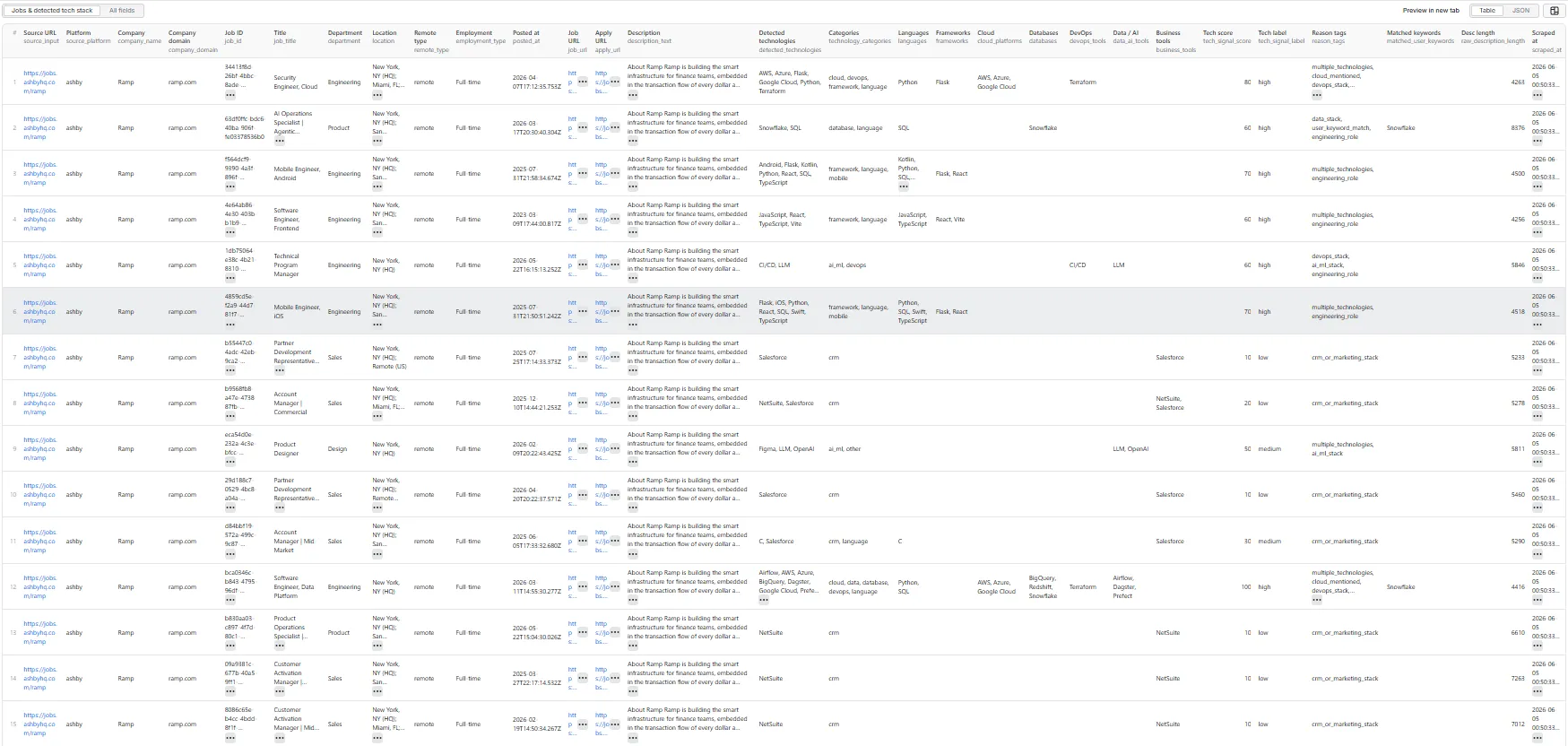This screenshot has width=1568, height=746.
Task: Select 'Software Engineer, Data Platform' title cell
Action: (x=294, y=587)
